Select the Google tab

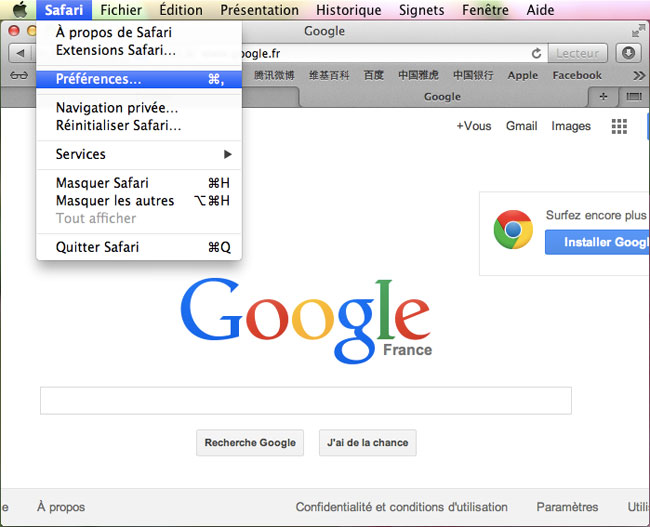pos(442,97)
